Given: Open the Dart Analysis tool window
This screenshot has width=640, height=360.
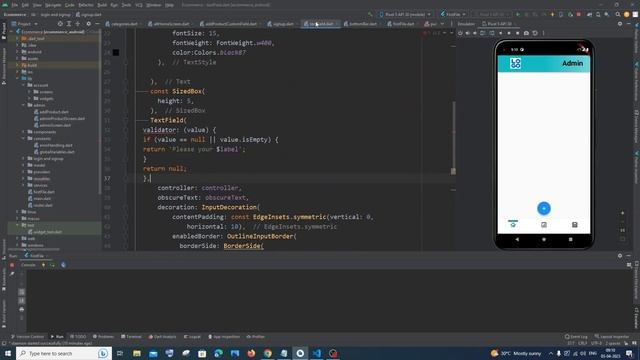Looking at the screenshot, I should pyautogui.click(x=162, y=337).
